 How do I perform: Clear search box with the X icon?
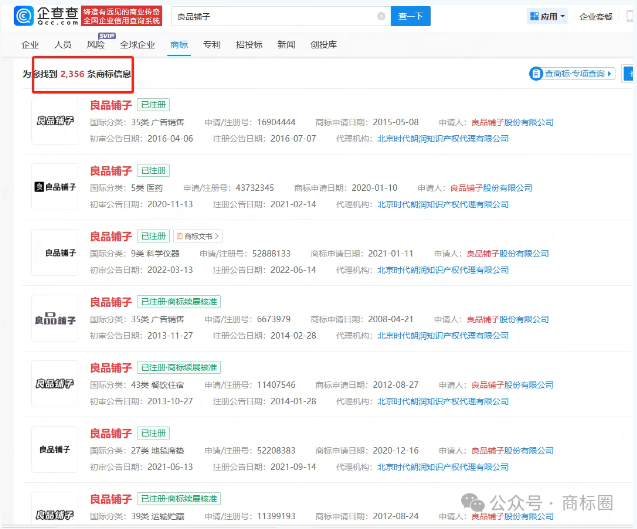tap(380, 16)
